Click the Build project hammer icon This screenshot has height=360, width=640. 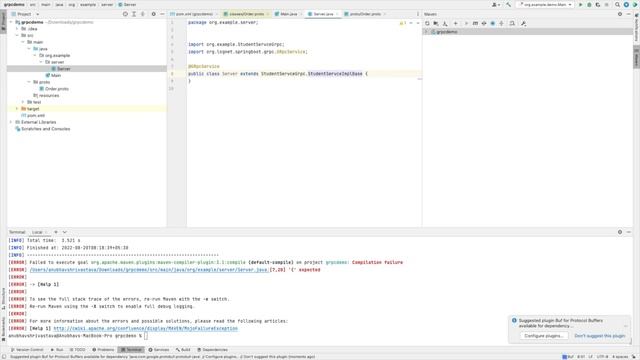coord(508,4)
